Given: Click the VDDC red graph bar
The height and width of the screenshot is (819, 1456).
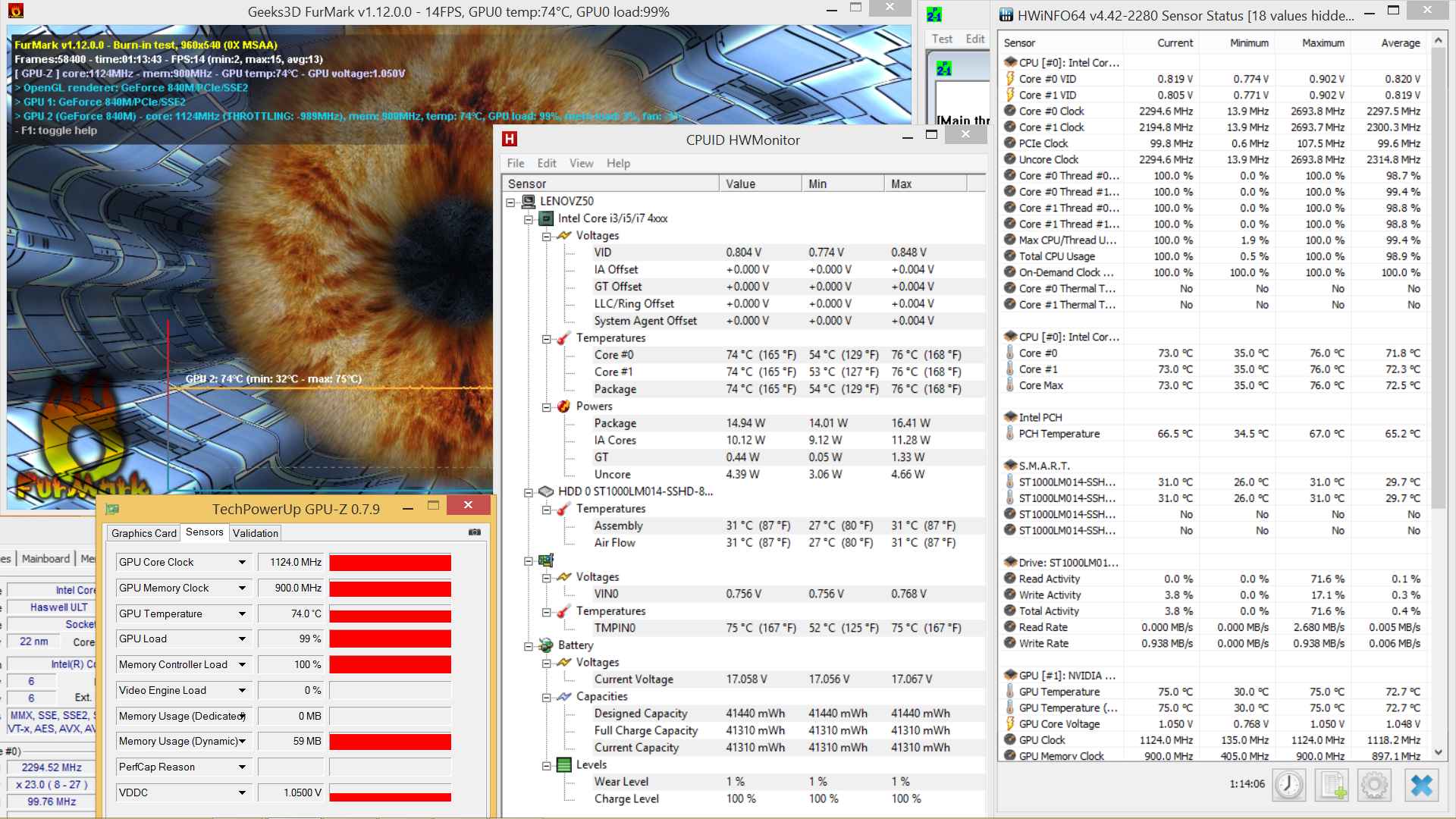Looking at the screenshot, I should 390,796.
